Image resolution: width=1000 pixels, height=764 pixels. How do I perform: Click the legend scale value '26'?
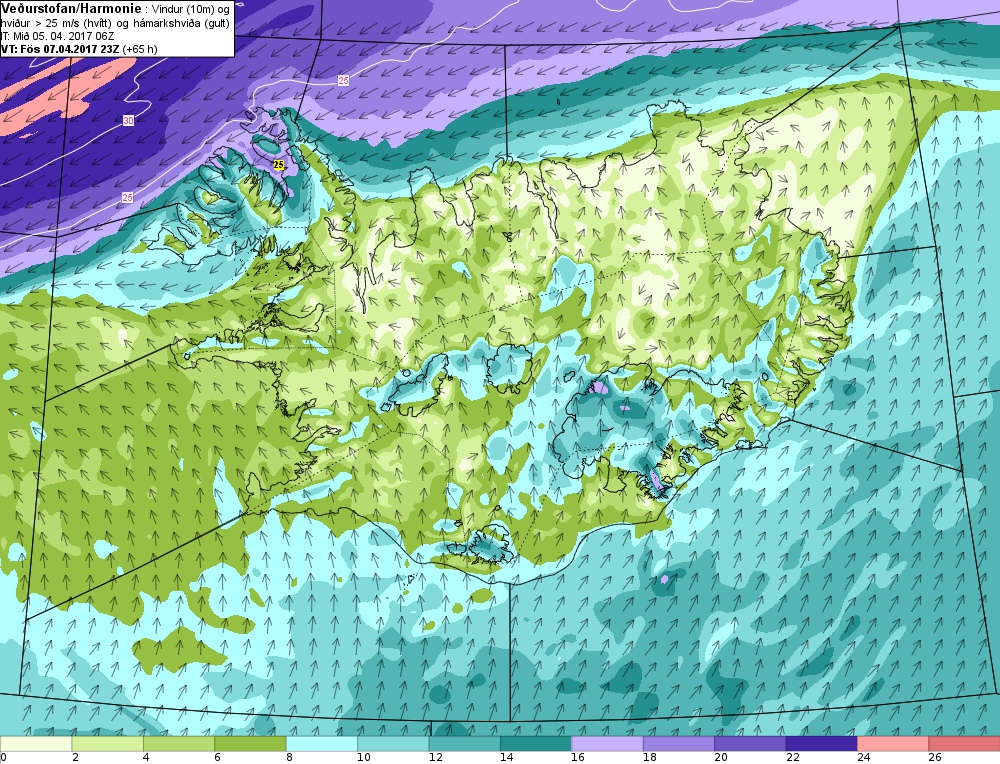coord(935,758)
